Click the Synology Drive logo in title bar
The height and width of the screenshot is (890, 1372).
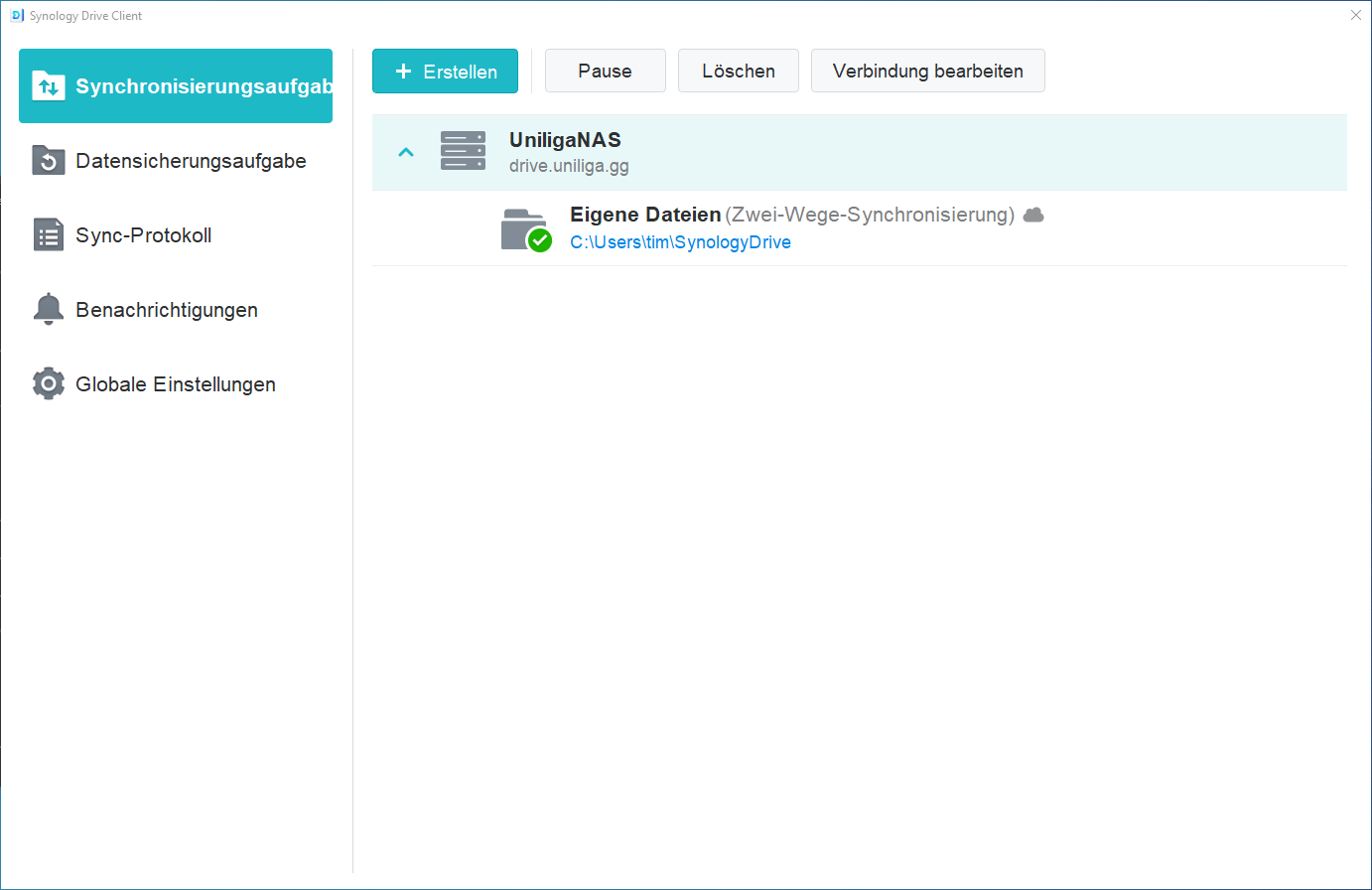tap(17, 15)
